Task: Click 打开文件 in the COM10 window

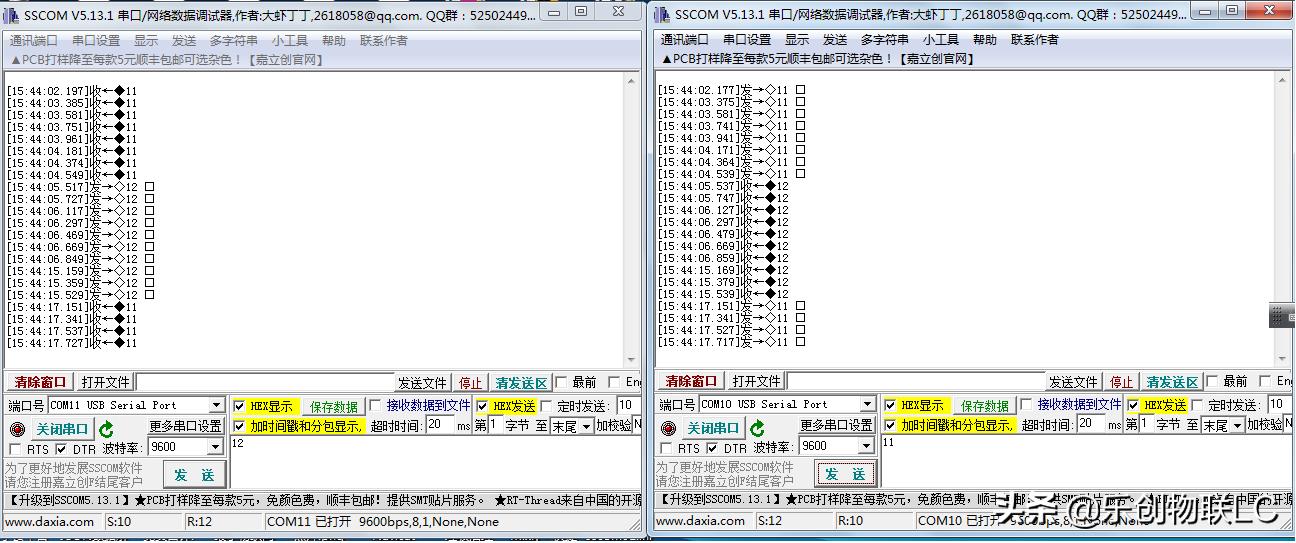Action: [756, 382]
